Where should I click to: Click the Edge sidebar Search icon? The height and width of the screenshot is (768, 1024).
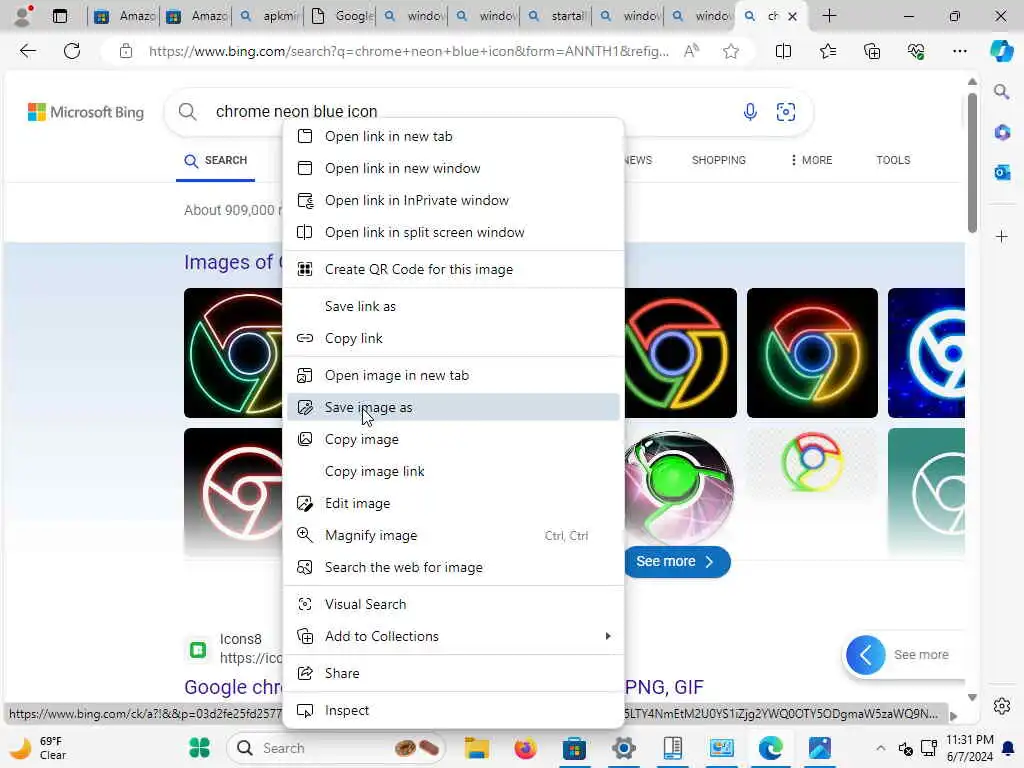1002,91
